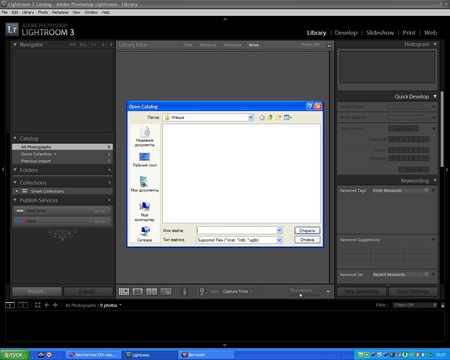Screen dimensions: 450x360
Task: Click the Открыть (Open) button
Action: [307, 230]
